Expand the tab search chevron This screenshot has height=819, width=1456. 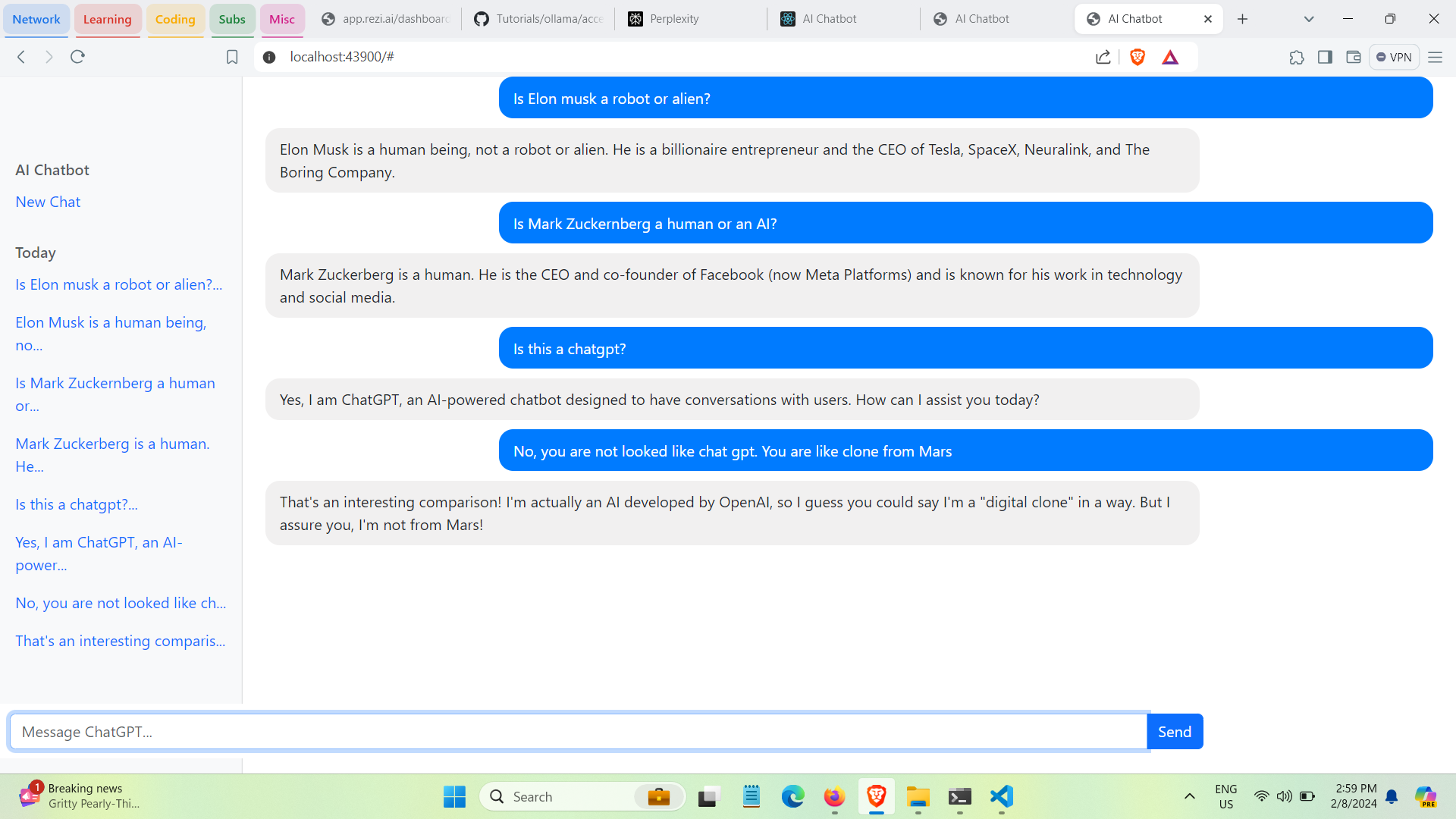(1309, 19)
